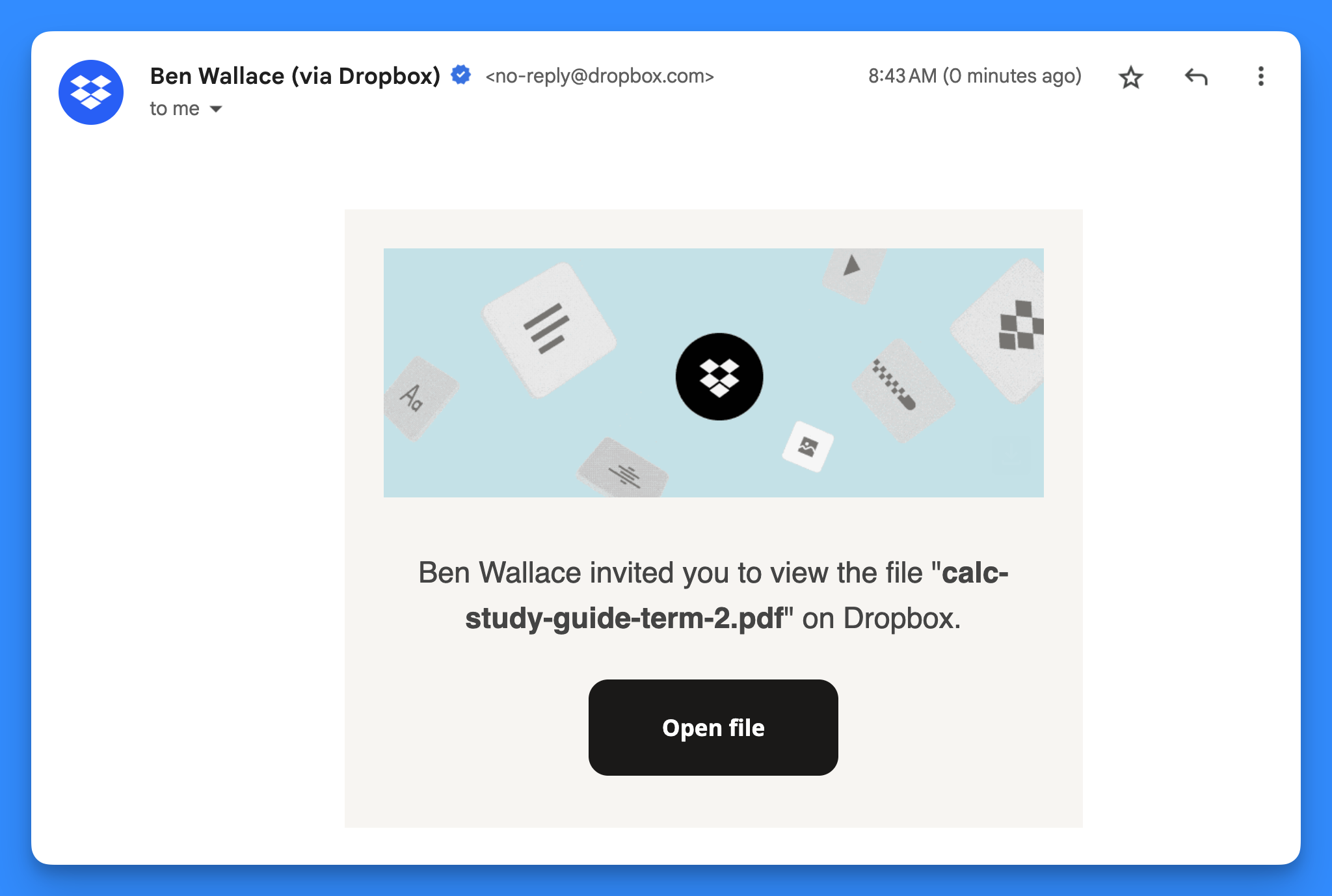Click the blue verified sender badge
1332x896 pixels.
click(461, 75)
